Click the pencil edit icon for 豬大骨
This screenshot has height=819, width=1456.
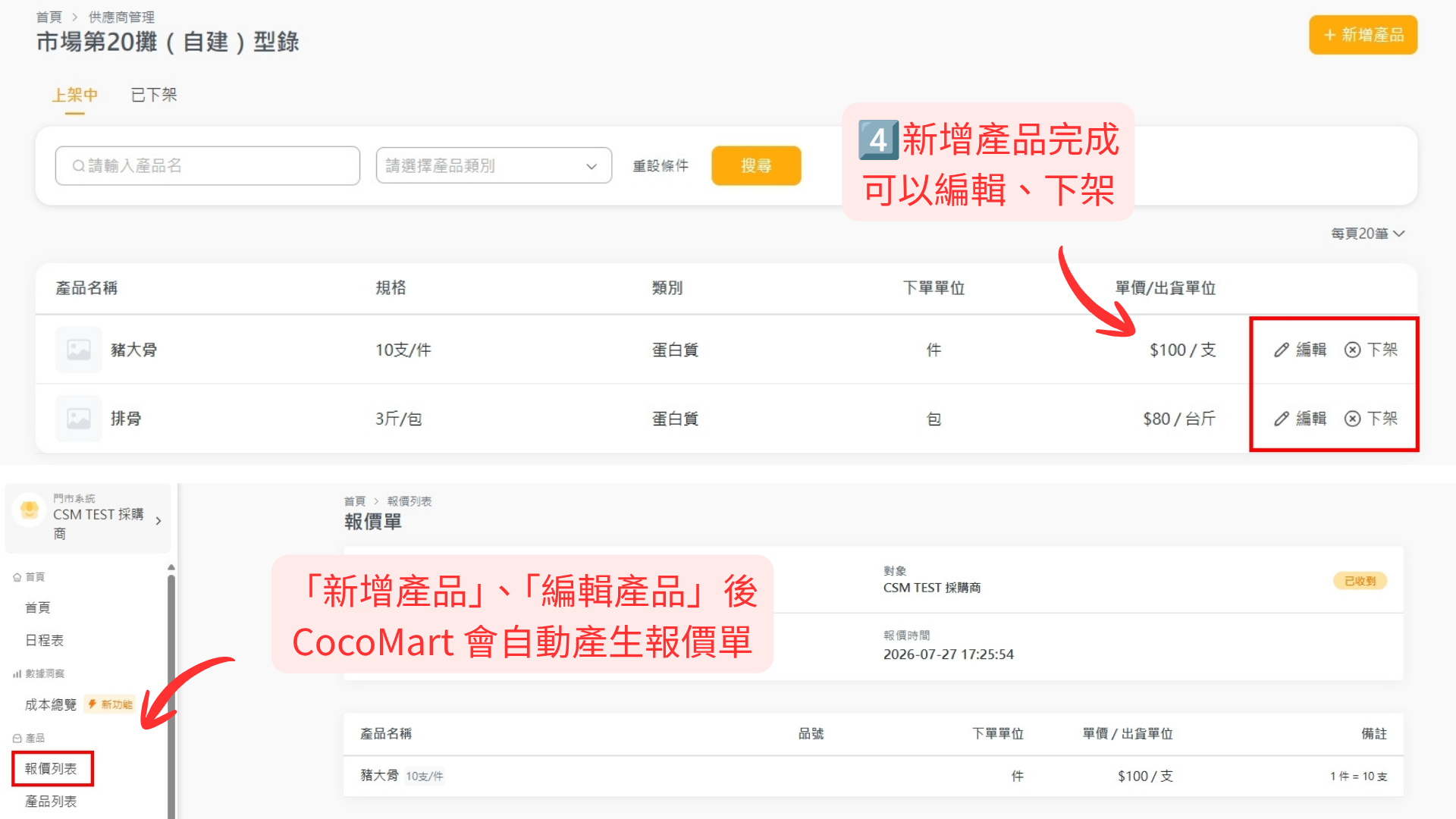point(1282,350)
